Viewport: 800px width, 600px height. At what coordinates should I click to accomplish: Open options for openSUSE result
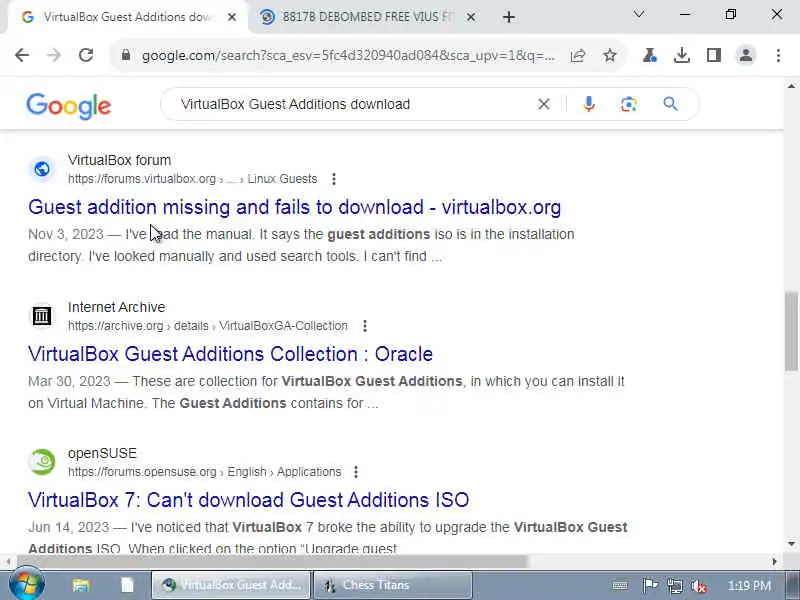[x=356, y=472]
